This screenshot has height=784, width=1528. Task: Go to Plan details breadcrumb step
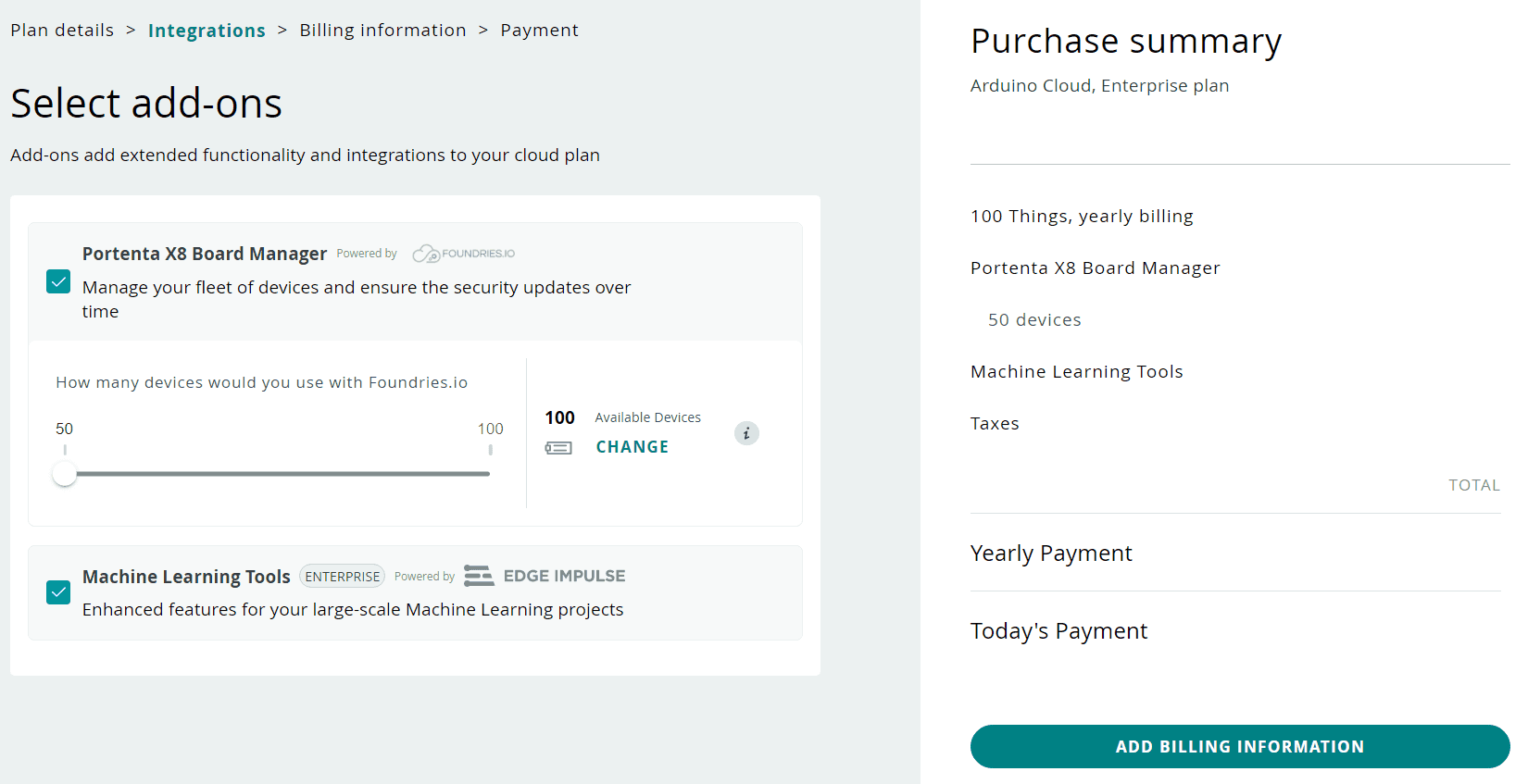[x=62, y=31]
